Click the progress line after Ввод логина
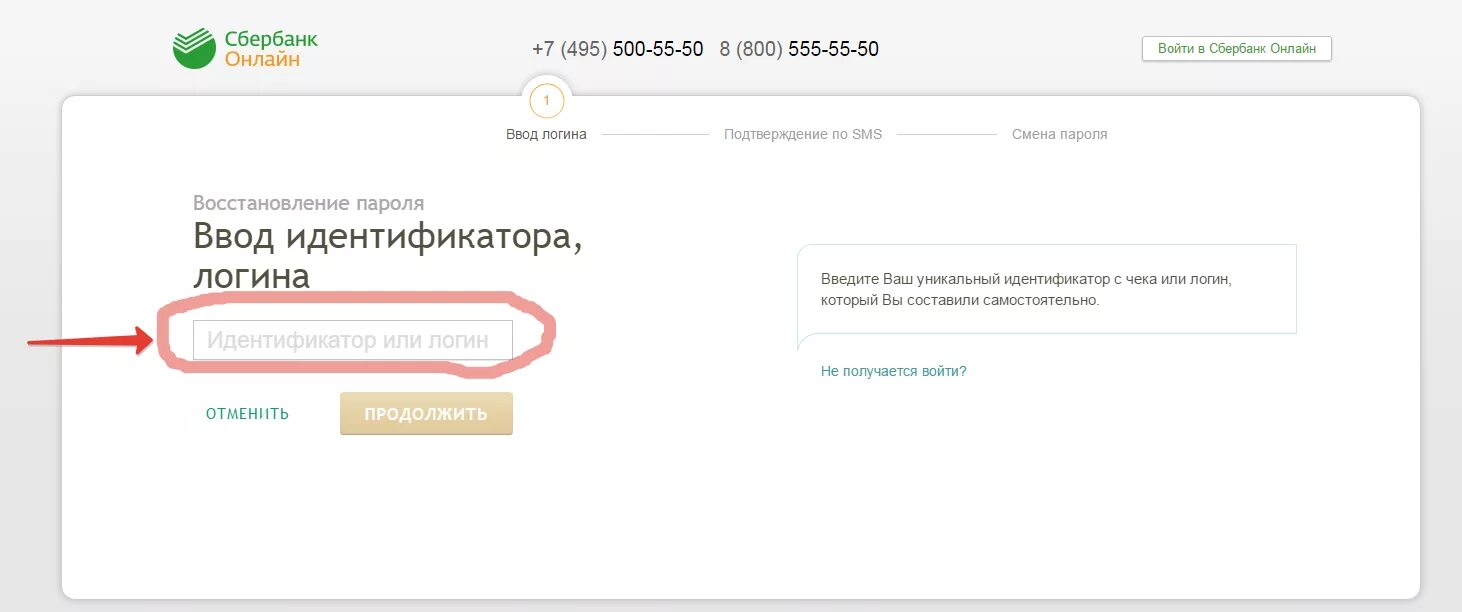Image resolution: width=1462 pixels, height=612 pixels. point(655,134)
